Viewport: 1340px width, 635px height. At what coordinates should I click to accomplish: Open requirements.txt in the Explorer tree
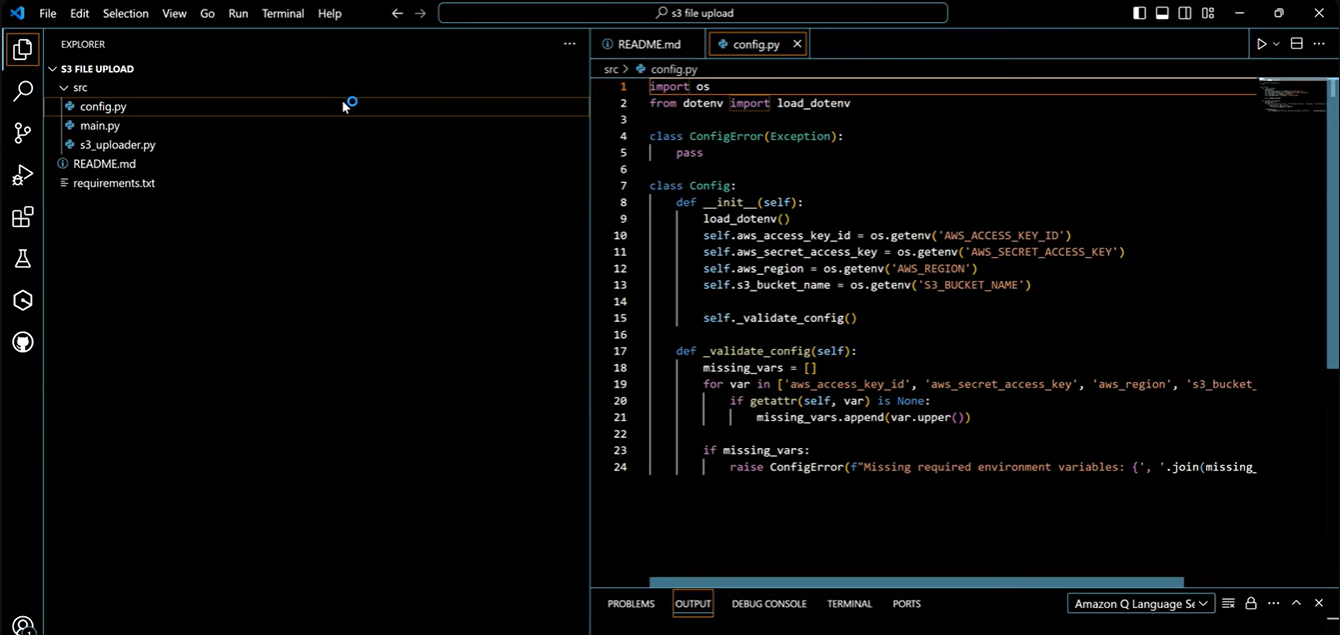[316, 183]
